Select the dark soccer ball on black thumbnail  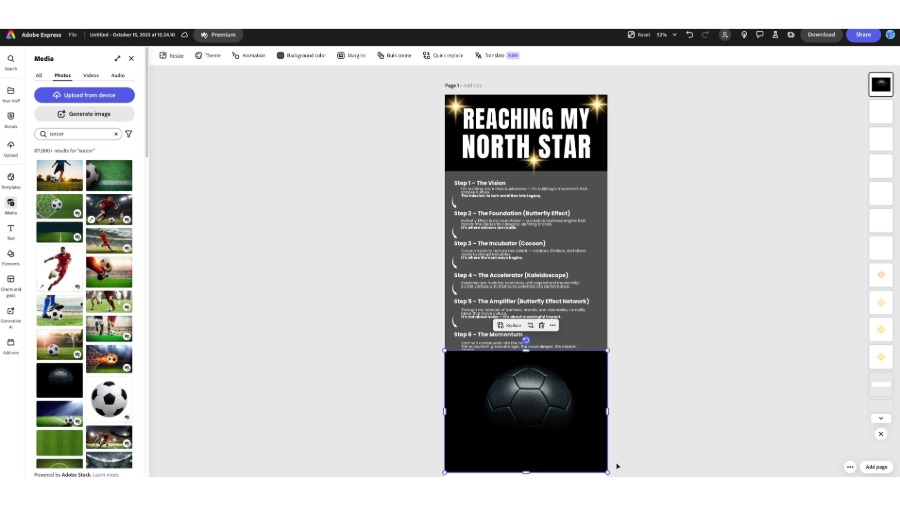coord(60,380)
